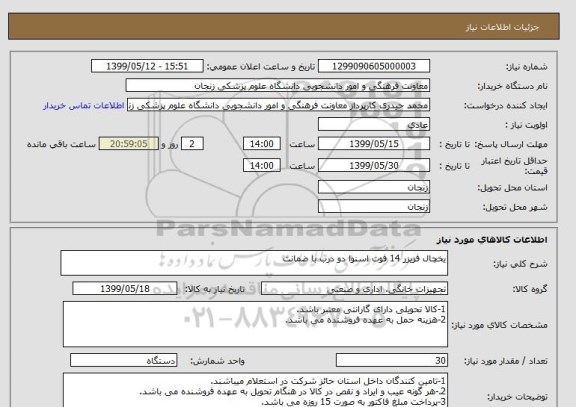
Task: Click the priority field showing عادی
Action: [374, 125]
